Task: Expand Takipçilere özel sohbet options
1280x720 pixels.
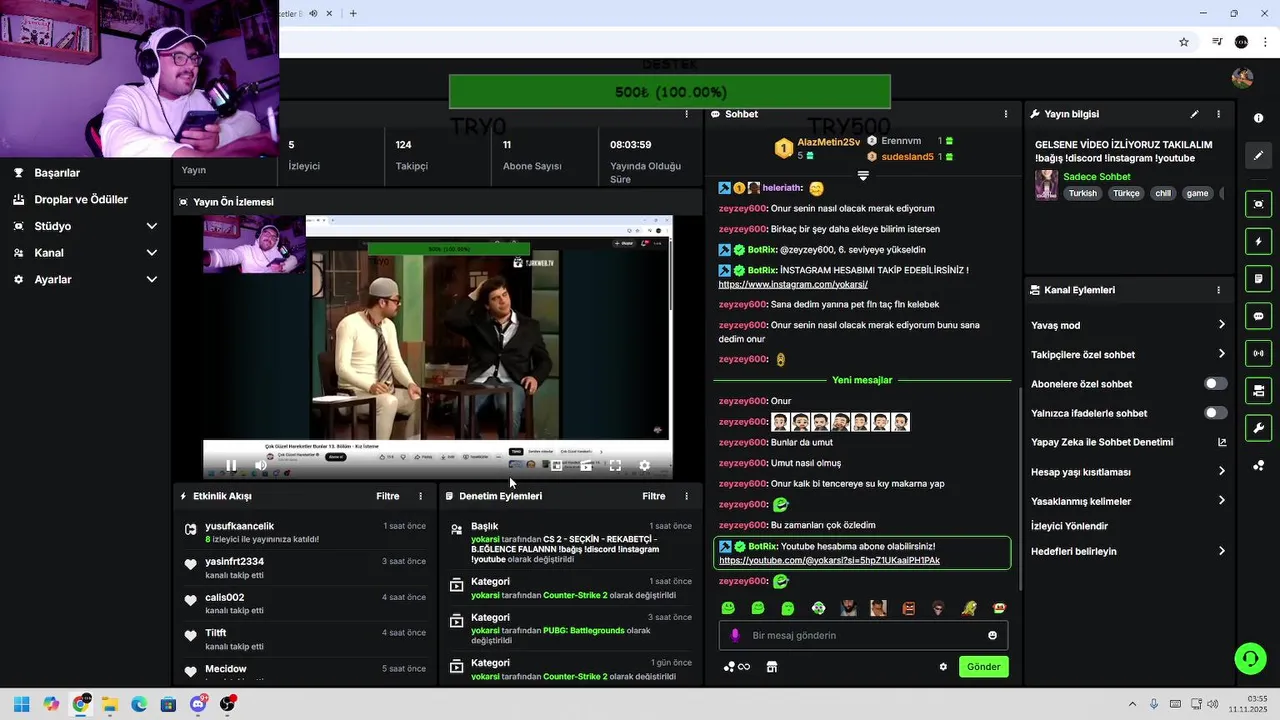Action: (1128, 354)
